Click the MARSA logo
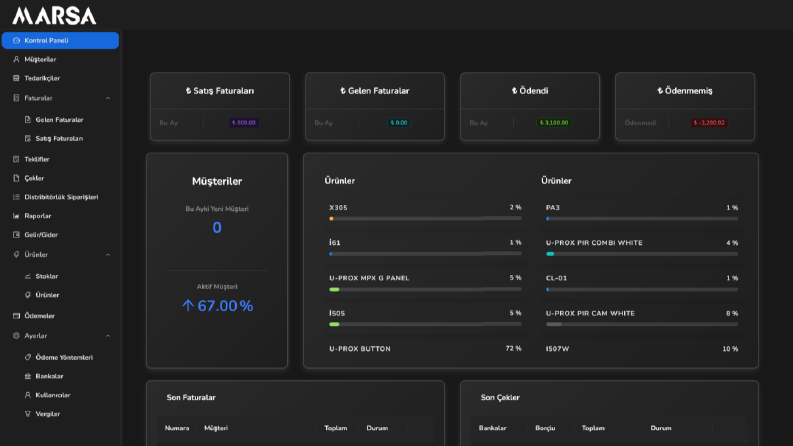 [x=54, y=16]
